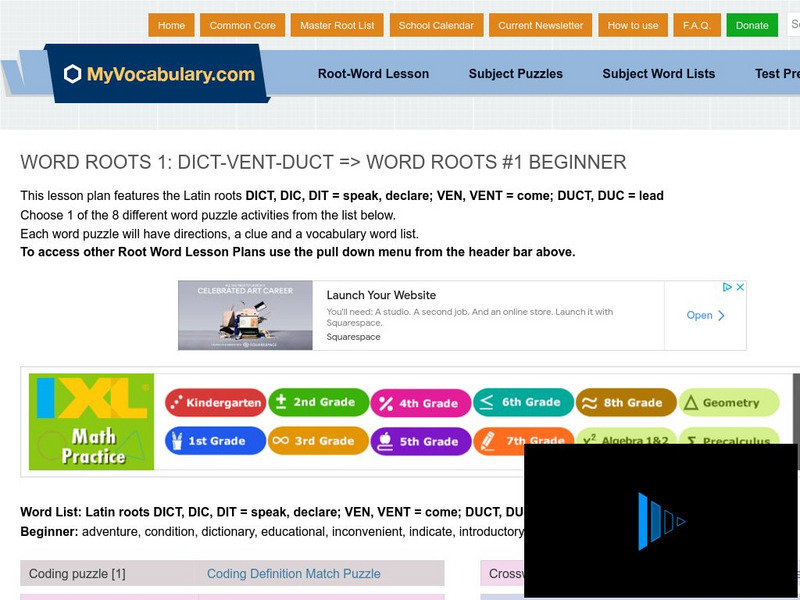Image resolution: width=800 pixels, height=600 pixels.
Task: View the School Calendar page
Action: point(436,25)
